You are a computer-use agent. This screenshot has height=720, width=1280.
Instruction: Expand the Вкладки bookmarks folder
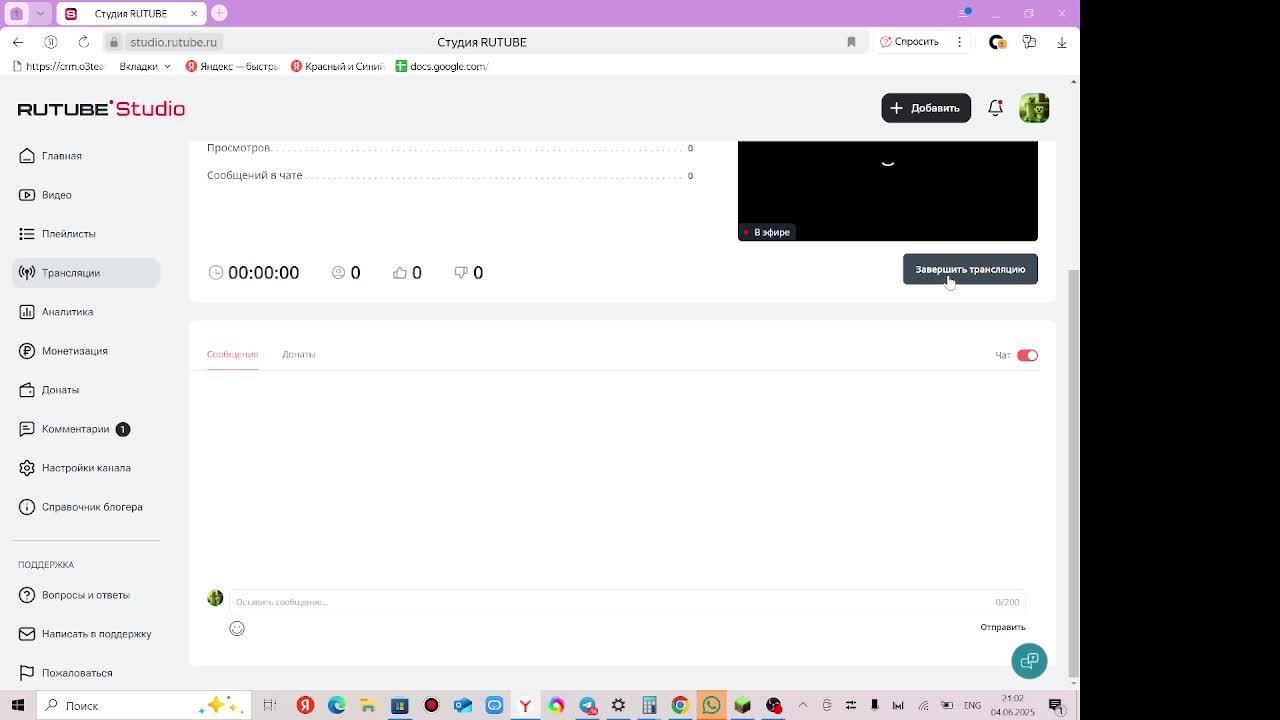point(145,66)
